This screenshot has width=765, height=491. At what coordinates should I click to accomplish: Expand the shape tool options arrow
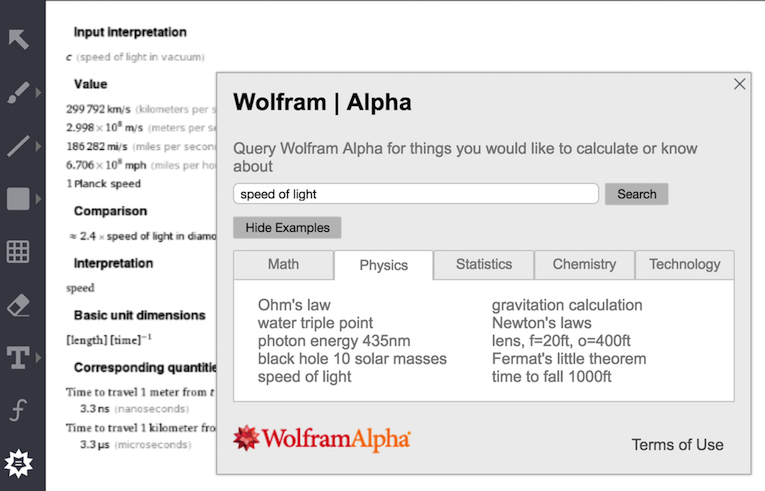[39, 199]
